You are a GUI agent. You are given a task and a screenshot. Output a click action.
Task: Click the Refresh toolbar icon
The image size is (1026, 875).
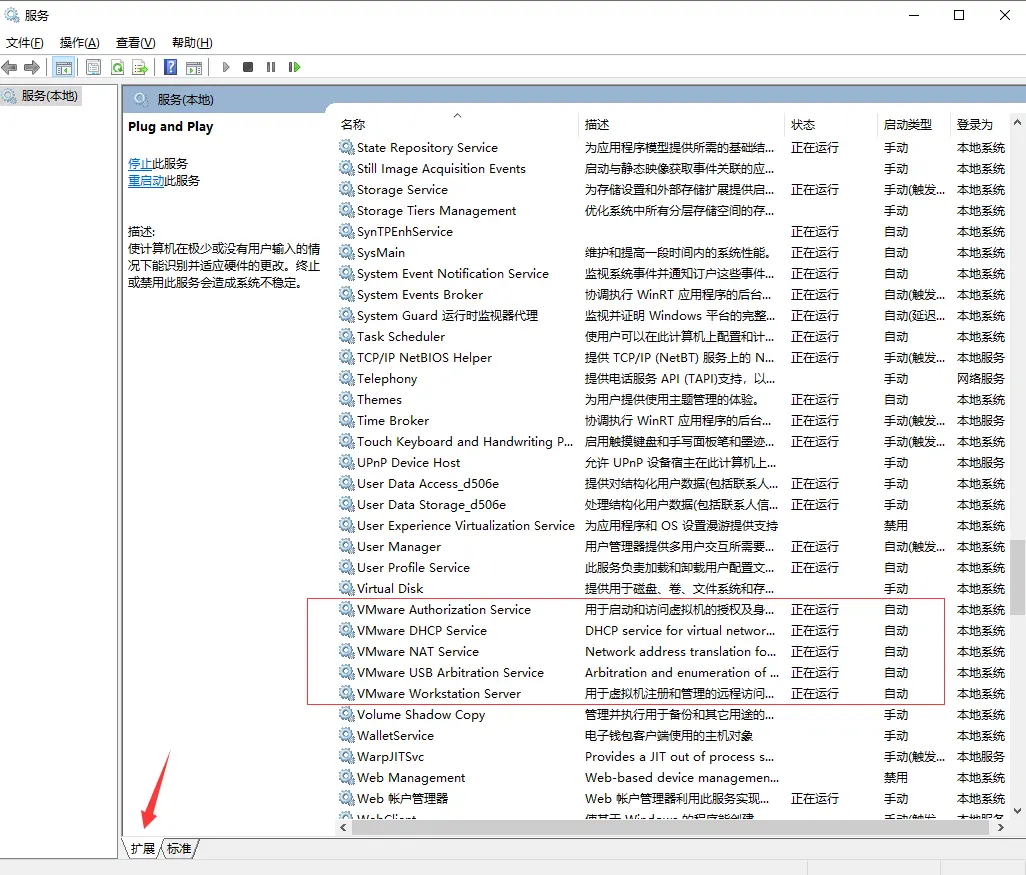(x=117, y=67)
